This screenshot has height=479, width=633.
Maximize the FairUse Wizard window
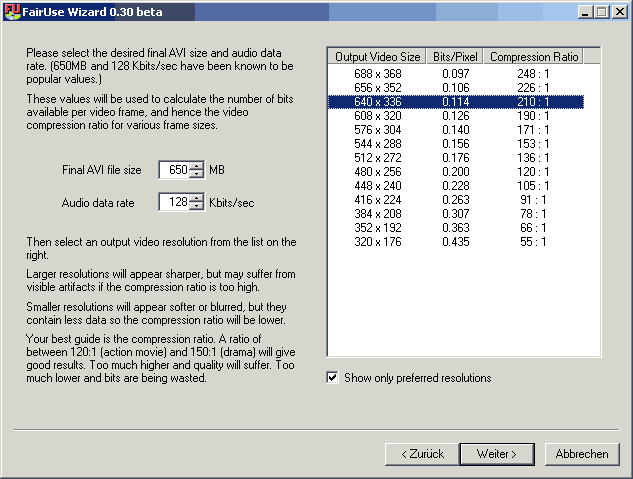coord(601,12)
